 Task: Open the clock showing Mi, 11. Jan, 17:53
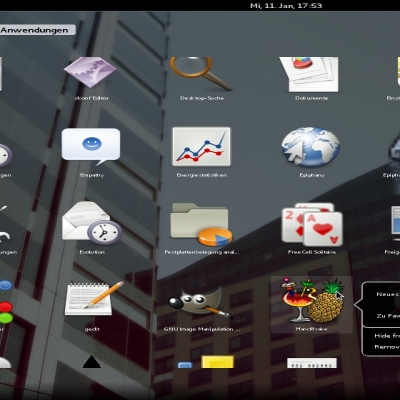click(x=286, y=6)
